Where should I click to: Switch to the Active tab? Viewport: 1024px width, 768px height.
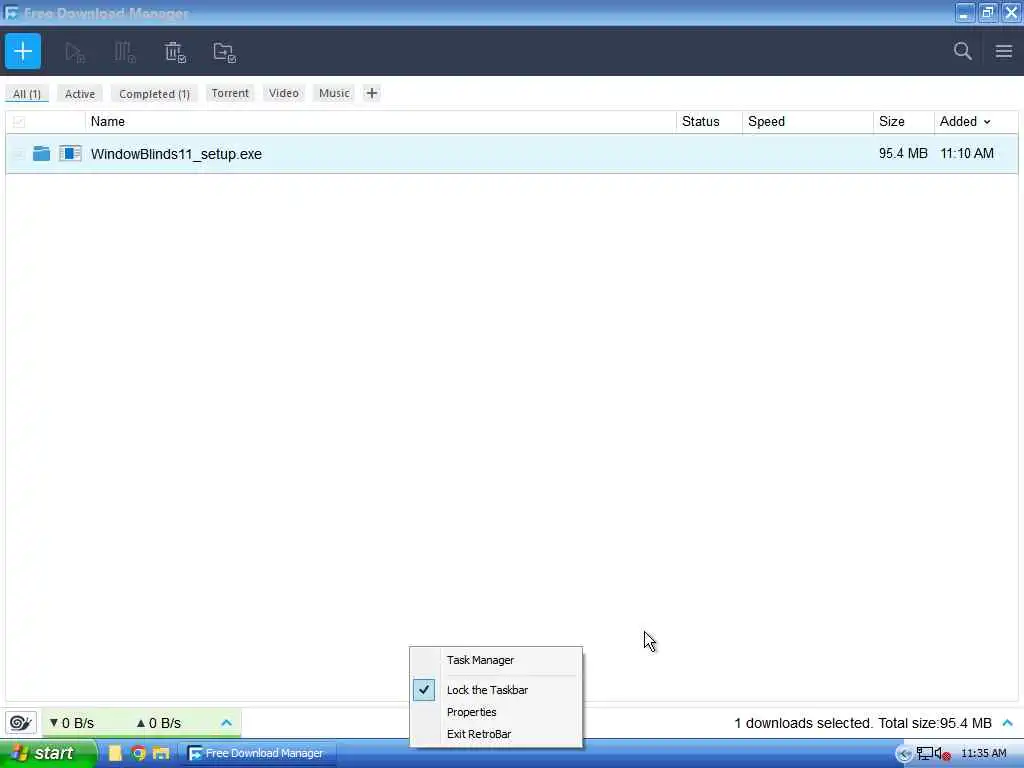80,94
